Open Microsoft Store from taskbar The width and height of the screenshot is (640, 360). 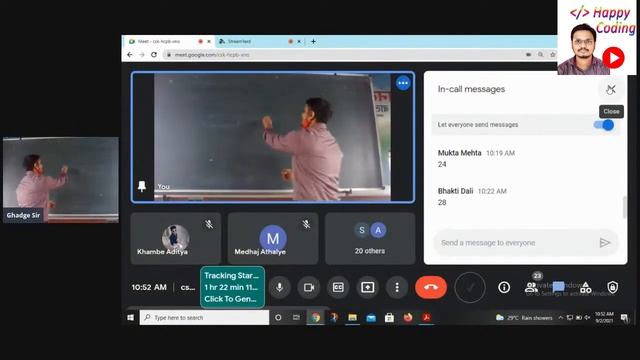[x=389, y=317]
